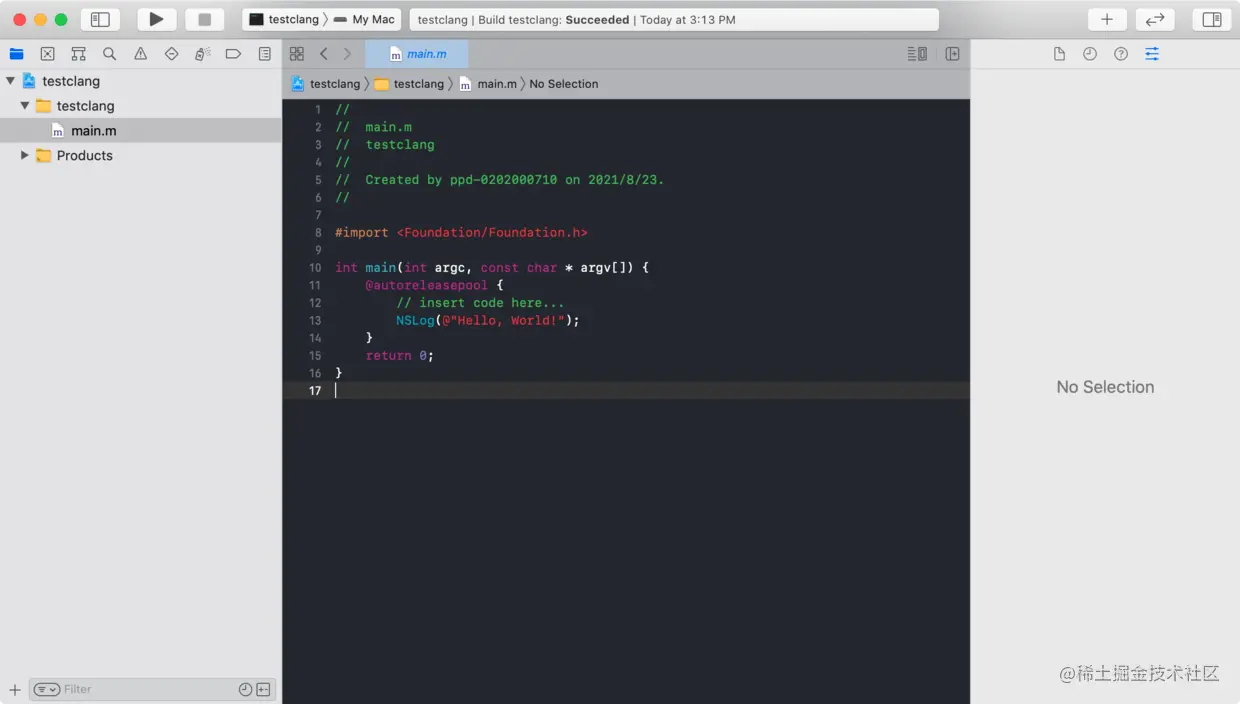
Task: Open the Report navigator icon
Action: pos(264,54)
